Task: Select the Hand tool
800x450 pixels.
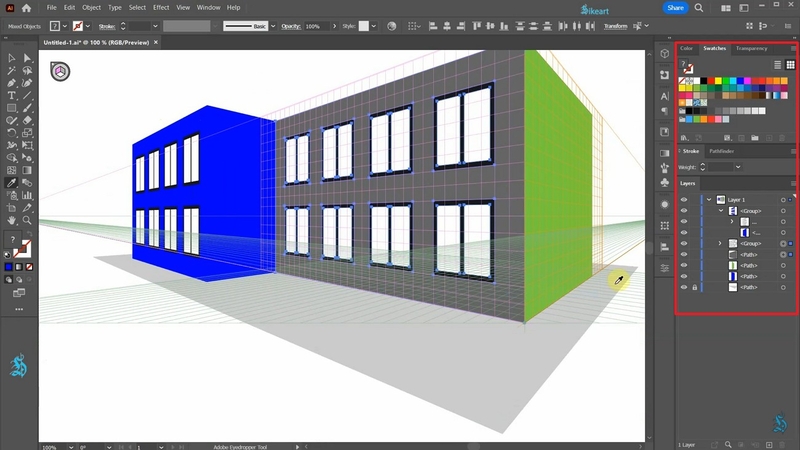Action: [x=11, y=220]
